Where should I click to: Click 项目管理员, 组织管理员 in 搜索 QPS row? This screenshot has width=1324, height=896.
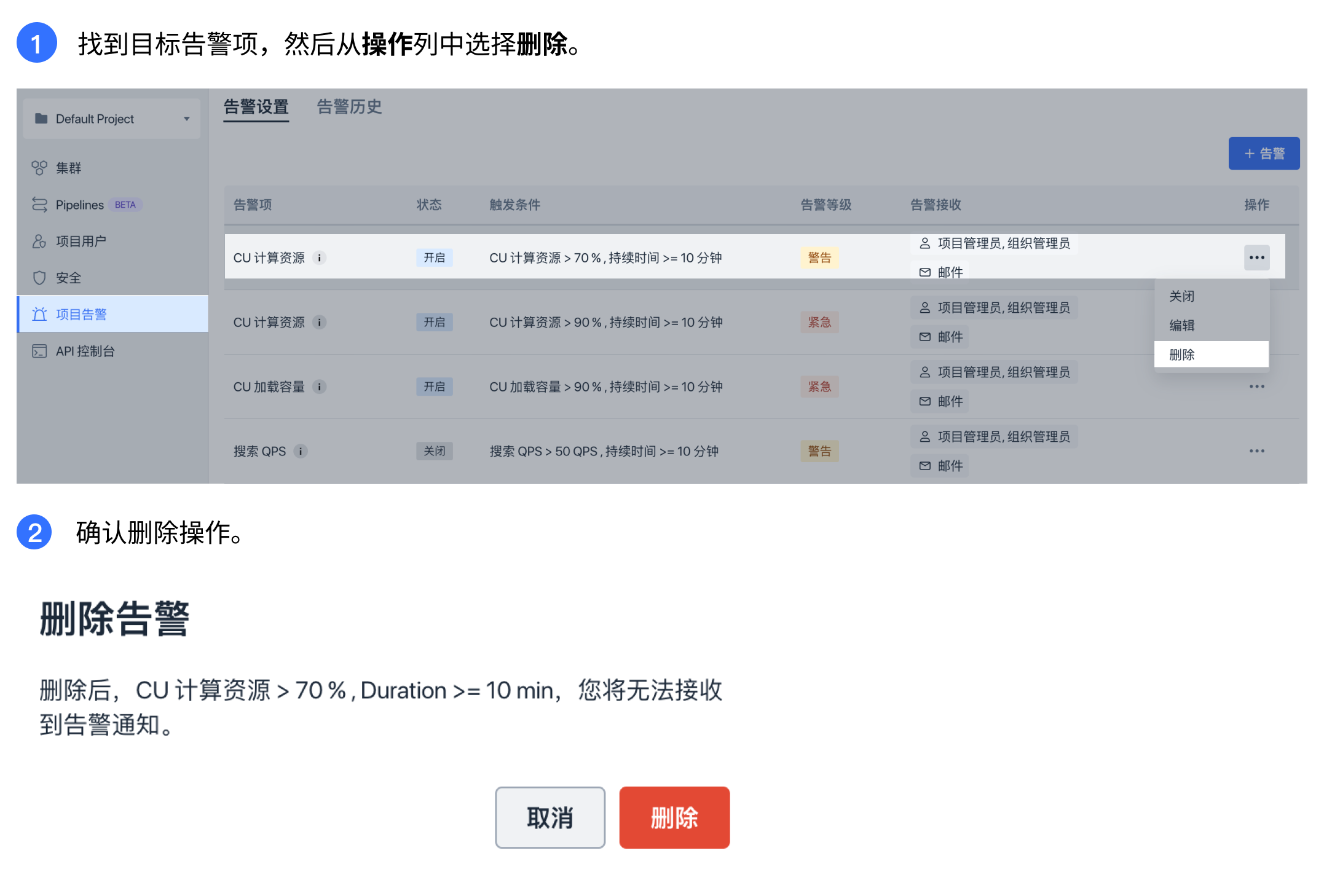995,437
